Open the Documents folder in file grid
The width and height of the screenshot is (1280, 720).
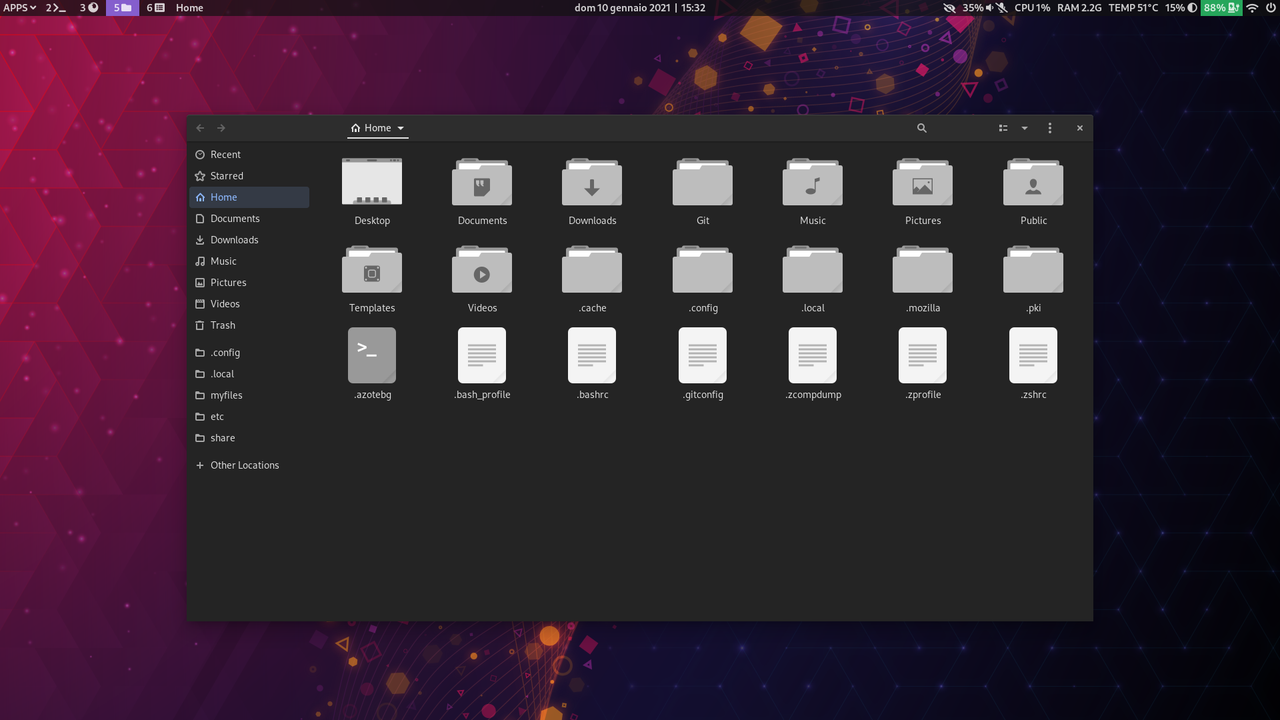tap(482, 182)
